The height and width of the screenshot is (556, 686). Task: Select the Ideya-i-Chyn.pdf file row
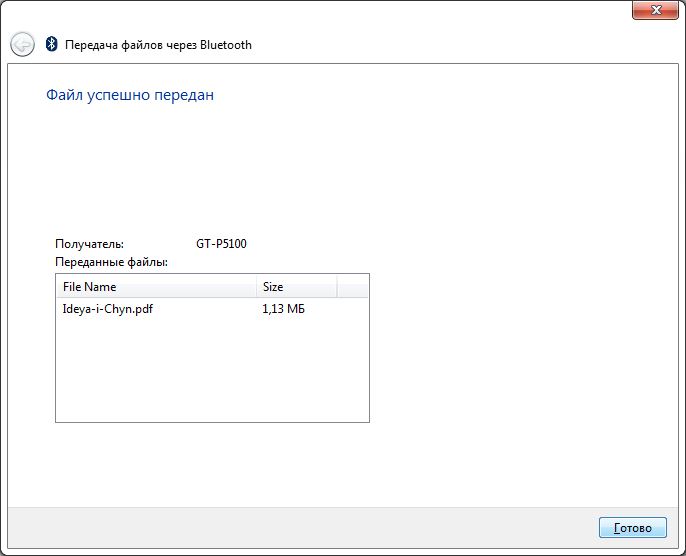[212, 309]
